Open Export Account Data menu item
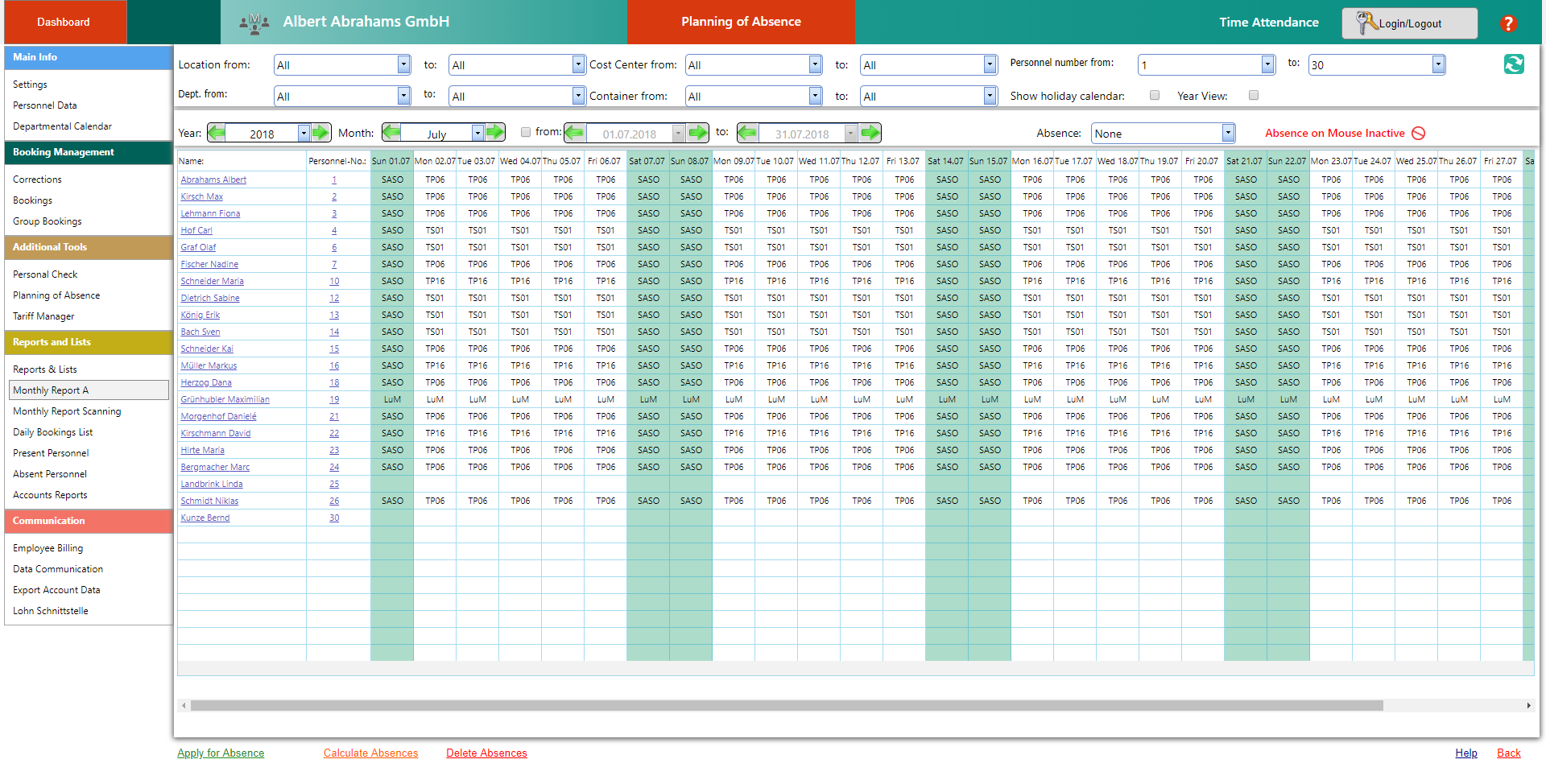Screen dimensions: 1546x784 click(56, 590)
